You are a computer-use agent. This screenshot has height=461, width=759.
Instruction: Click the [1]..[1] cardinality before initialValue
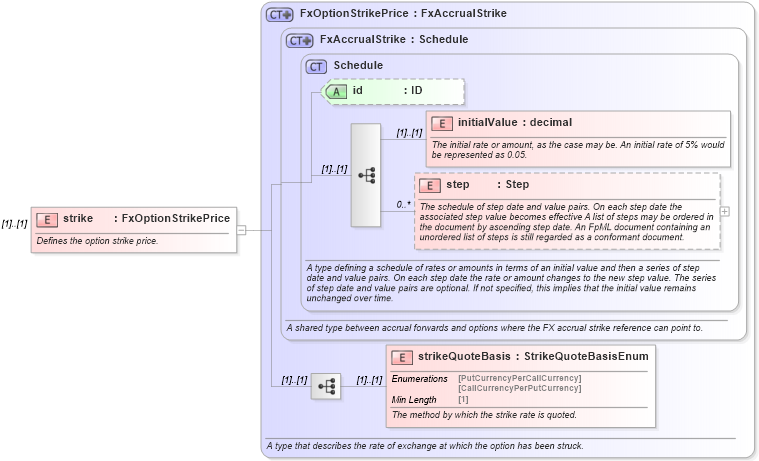410,133
